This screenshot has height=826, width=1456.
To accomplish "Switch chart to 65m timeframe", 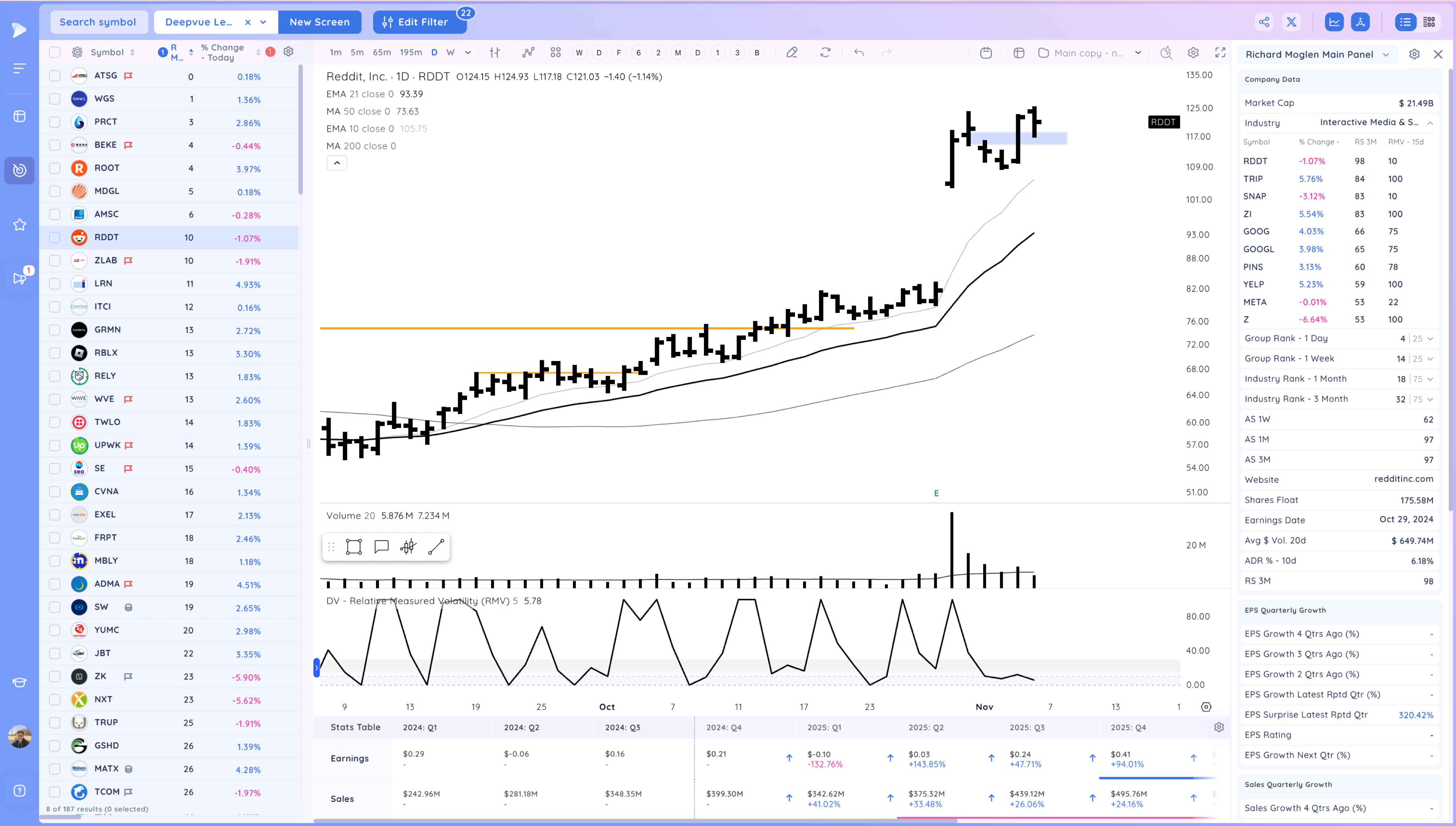I will (381, 53).
